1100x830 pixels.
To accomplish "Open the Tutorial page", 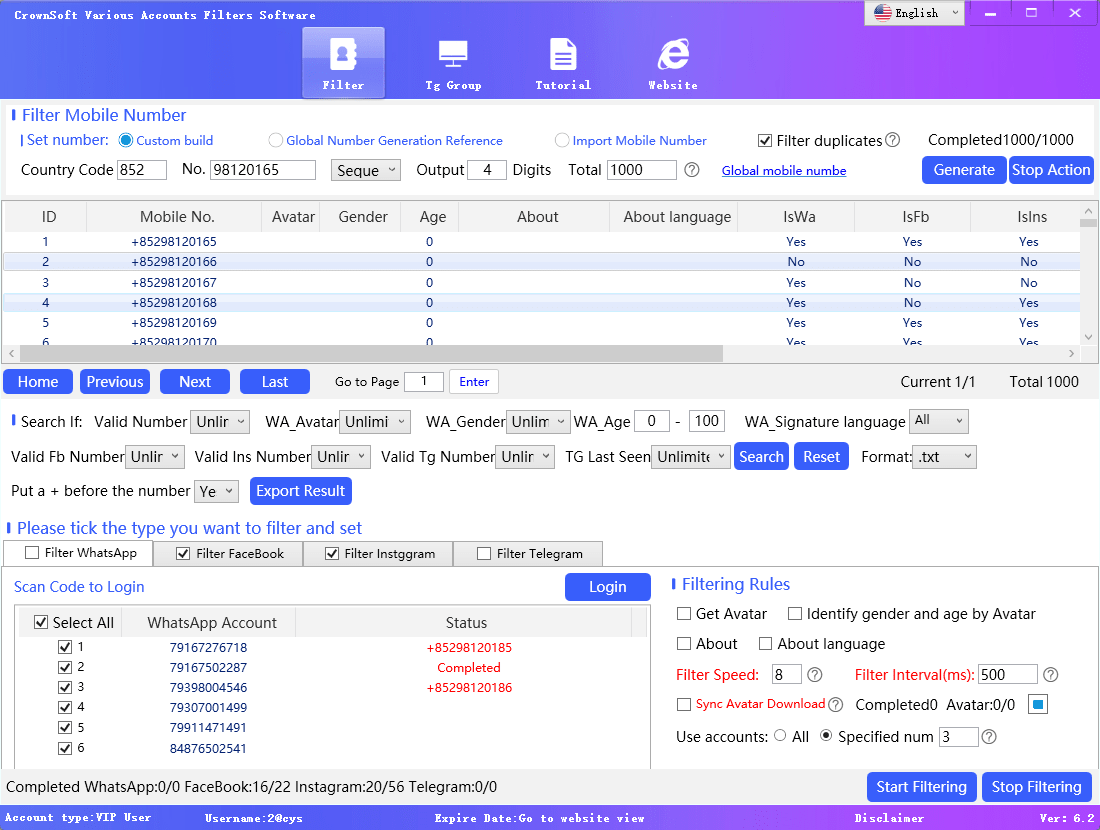I will pos(562,62).
